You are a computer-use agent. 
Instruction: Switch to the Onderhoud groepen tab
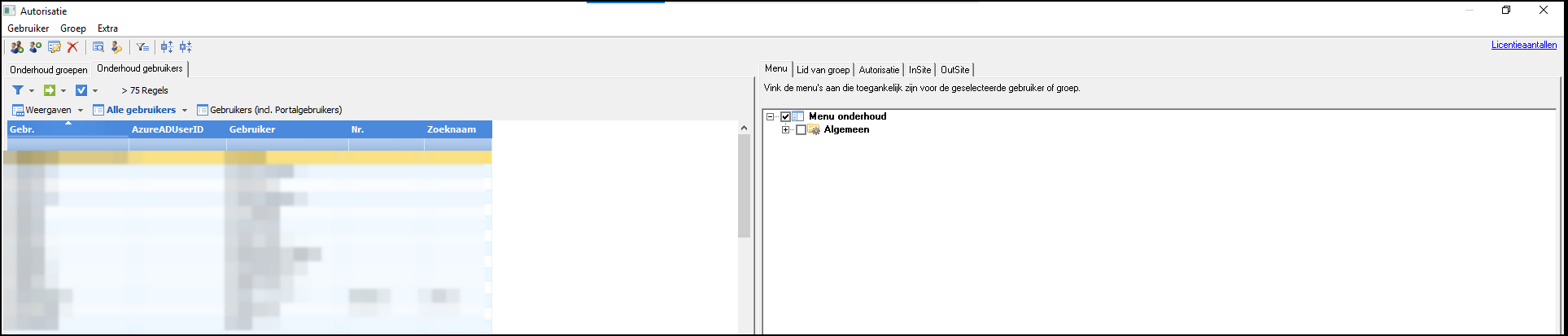pos(48,70)
